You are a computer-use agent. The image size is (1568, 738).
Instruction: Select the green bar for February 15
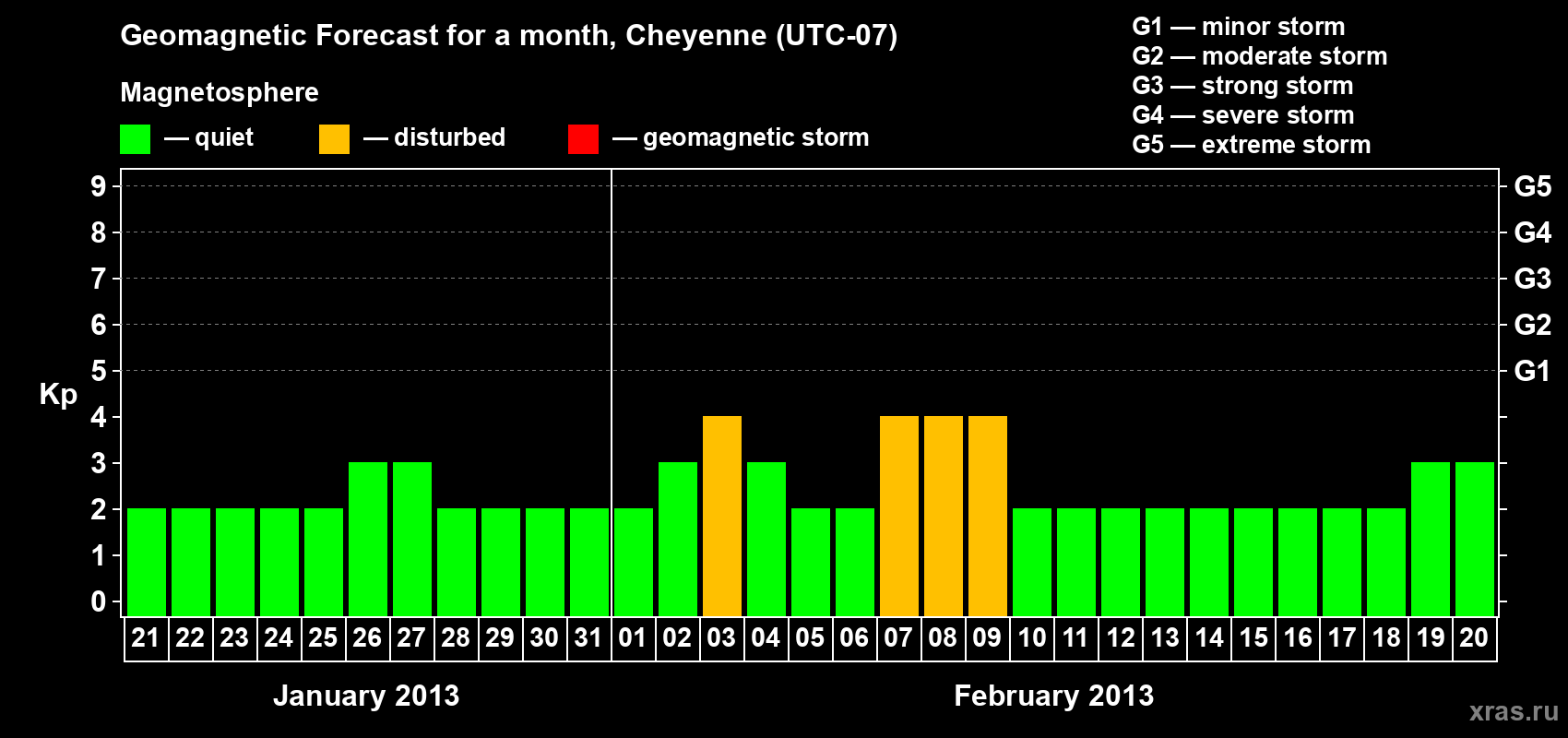pyautogui.click(x=1253, y=563)
